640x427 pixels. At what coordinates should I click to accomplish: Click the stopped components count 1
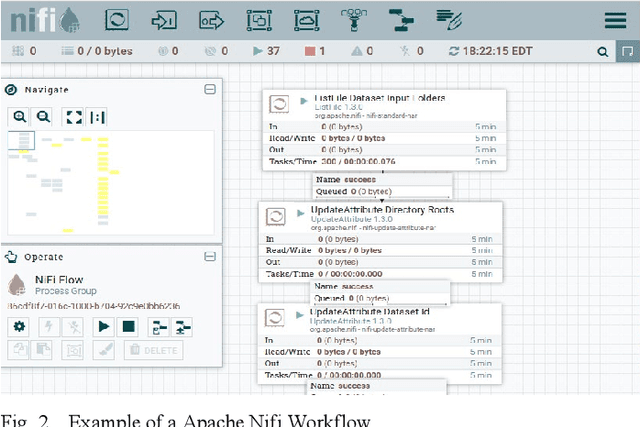[x=315, y=51]
